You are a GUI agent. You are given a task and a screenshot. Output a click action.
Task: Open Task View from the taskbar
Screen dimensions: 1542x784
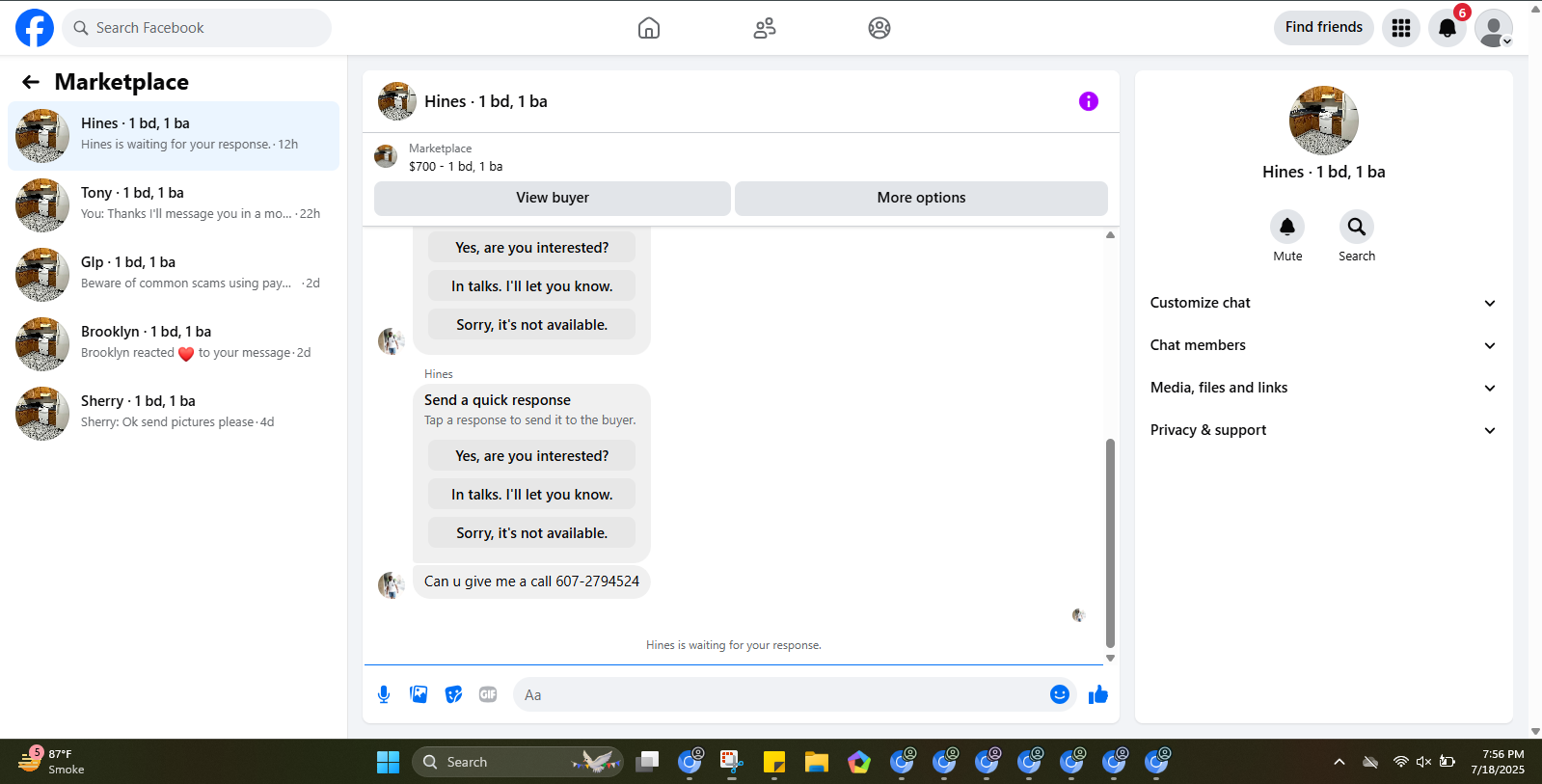click(x=647, y=762)
